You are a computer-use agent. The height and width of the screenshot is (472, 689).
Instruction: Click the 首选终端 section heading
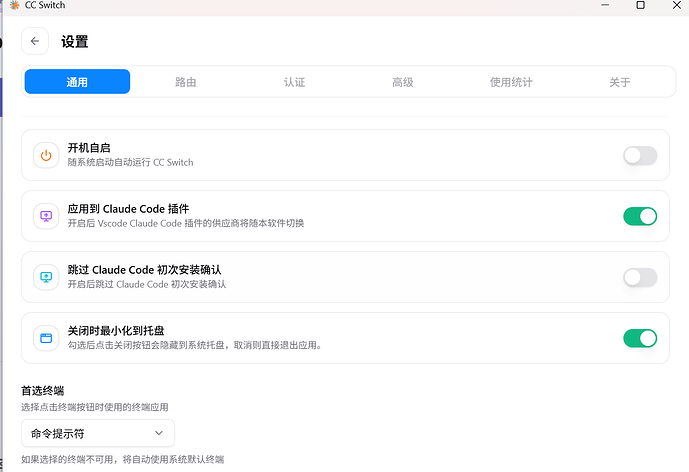tap(43, 391)
